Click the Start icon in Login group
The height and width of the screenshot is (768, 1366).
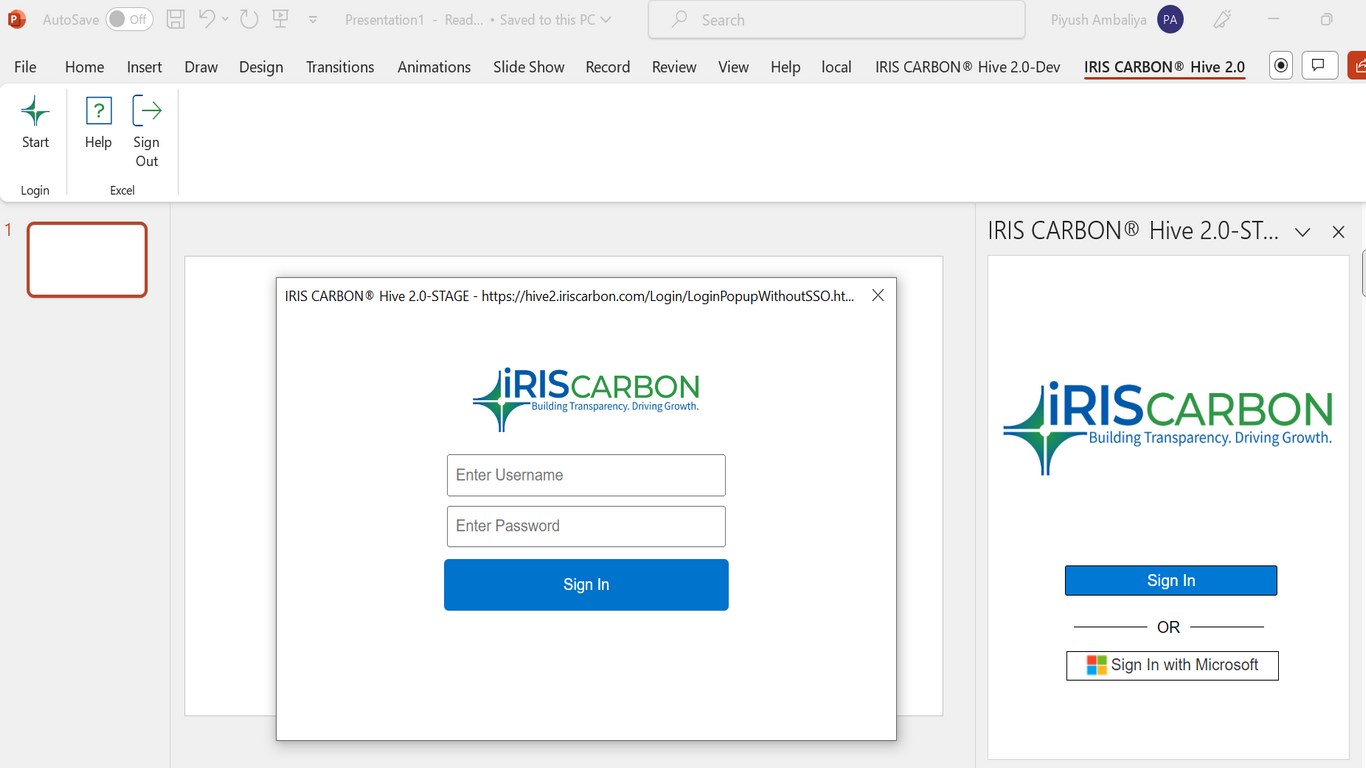[35, 123]
